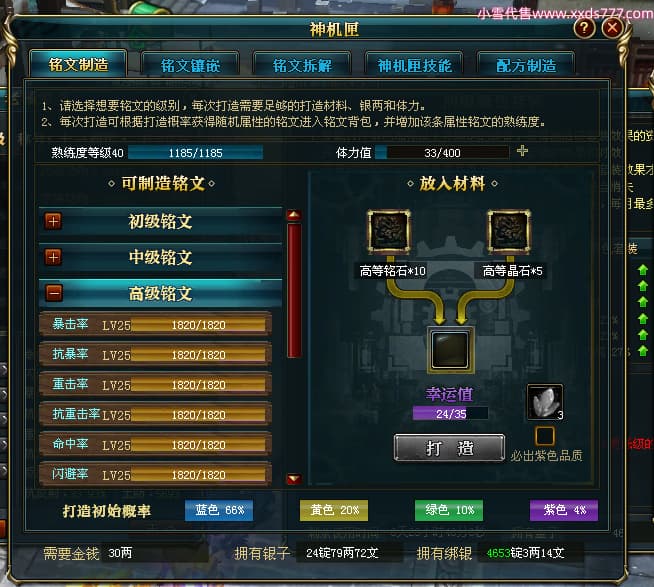Click the scroll down arrow in rune list

[x=294, y=479]
